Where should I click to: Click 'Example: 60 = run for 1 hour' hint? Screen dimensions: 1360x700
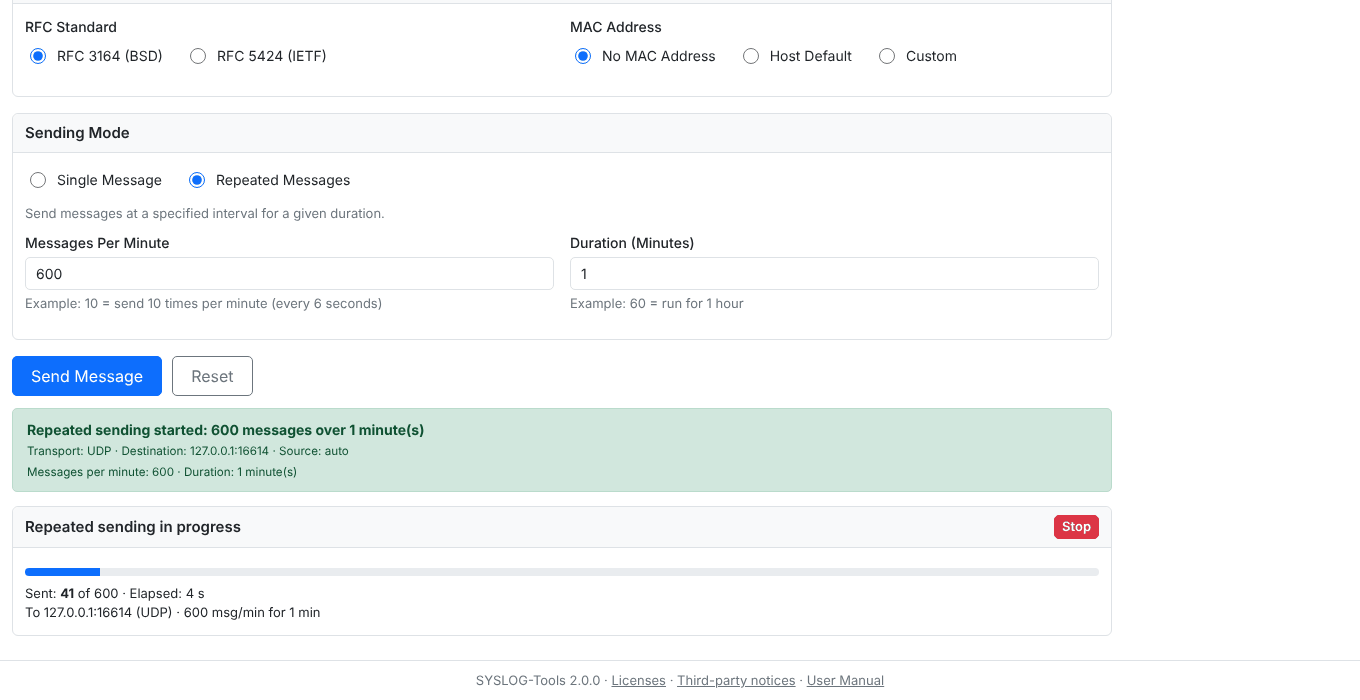[x=657, y=303]
